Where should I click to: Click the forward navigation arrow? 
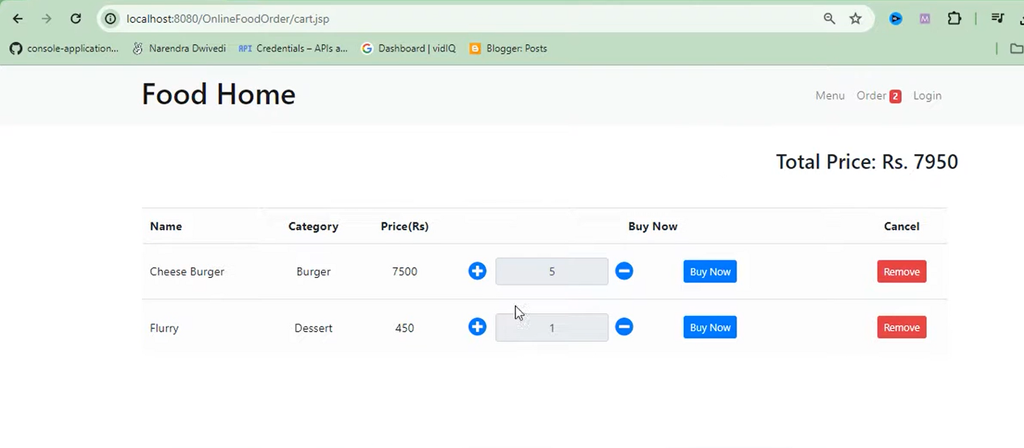click(46, 19)
